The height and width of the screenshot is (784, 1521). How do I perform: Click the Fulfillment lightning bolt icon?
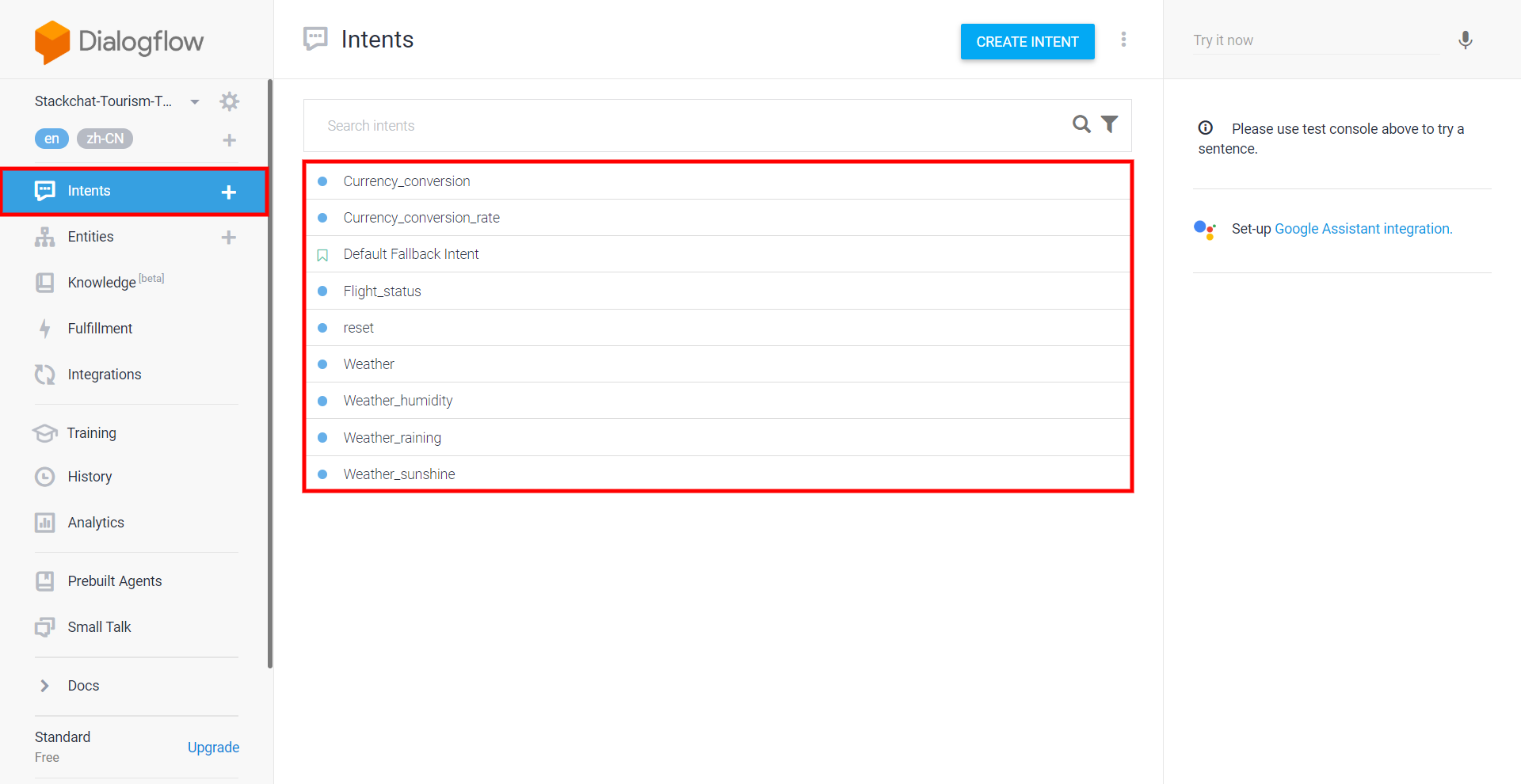[45, 329]
